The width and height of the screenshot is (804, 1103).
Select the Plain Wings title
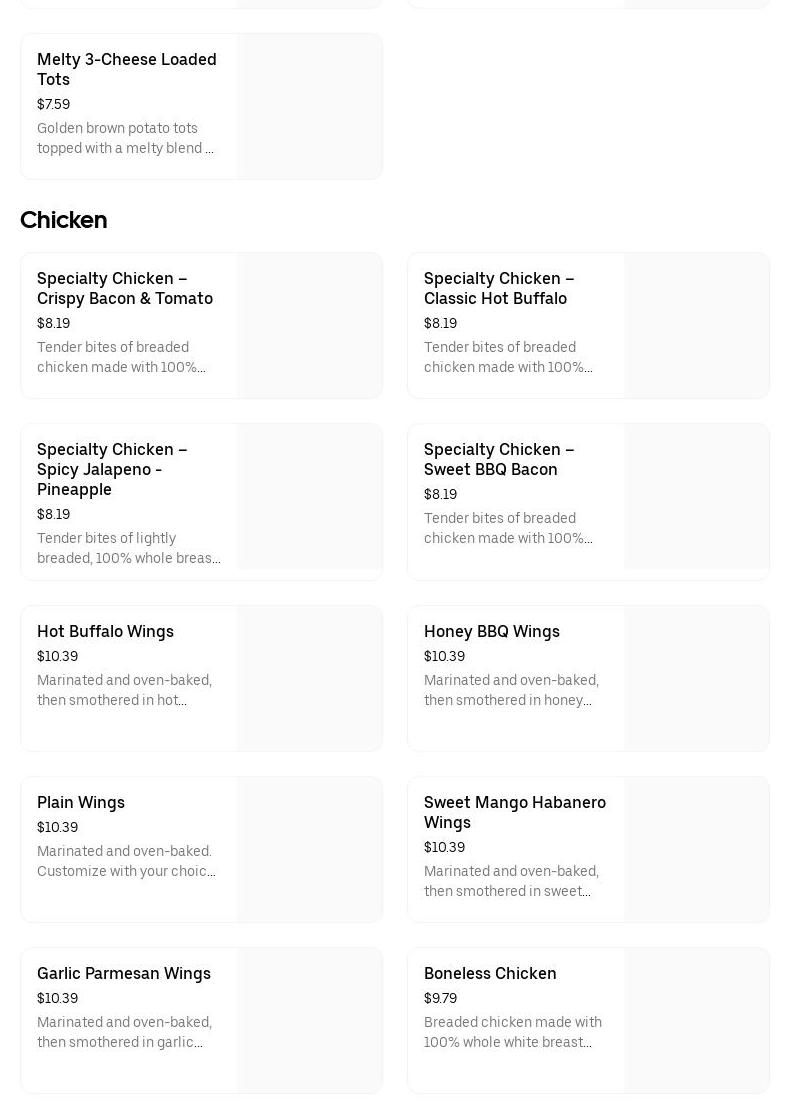(x=81, y=802)
